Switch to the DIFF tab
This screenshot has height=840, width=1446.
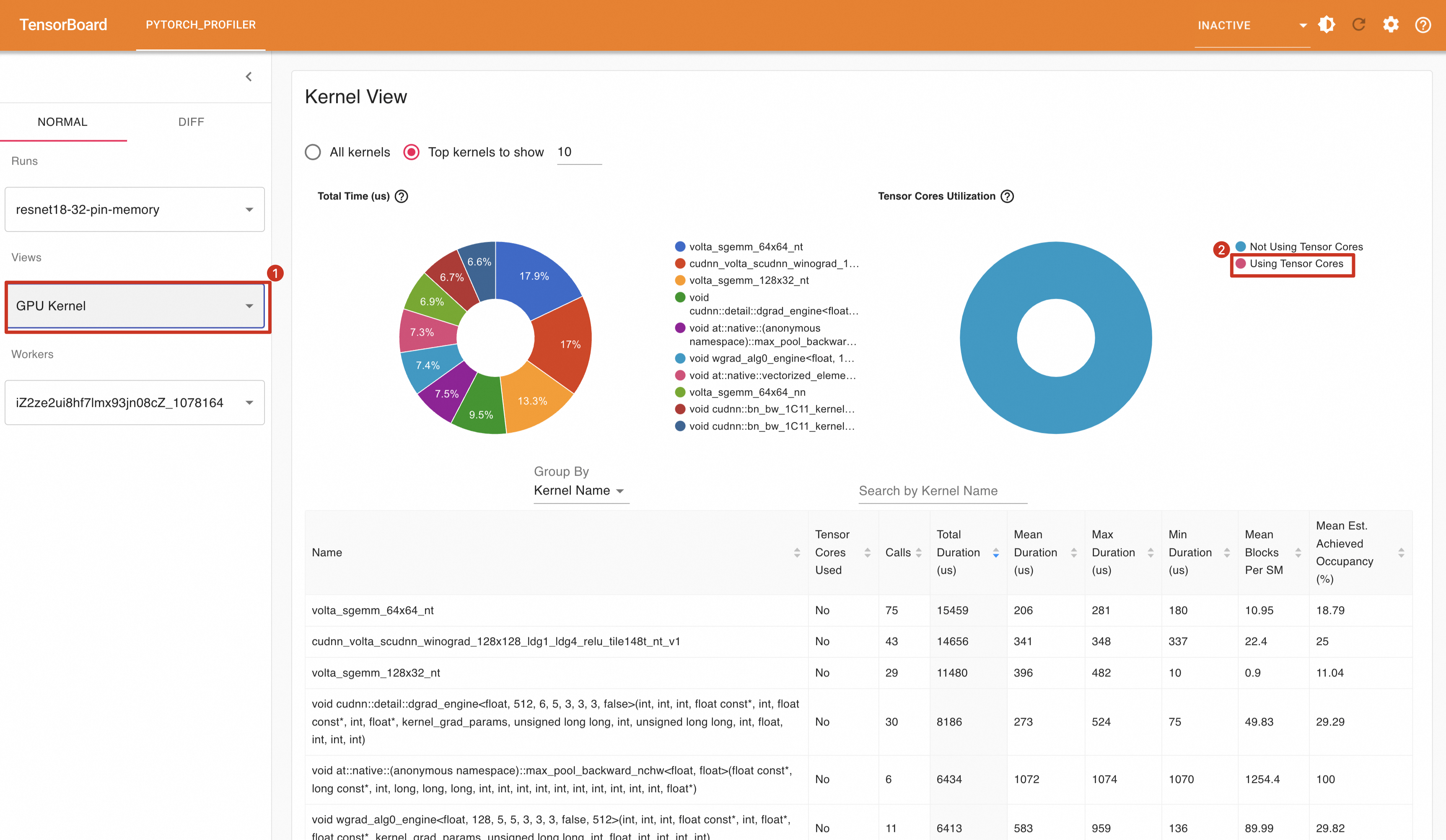tap(191, 122)
